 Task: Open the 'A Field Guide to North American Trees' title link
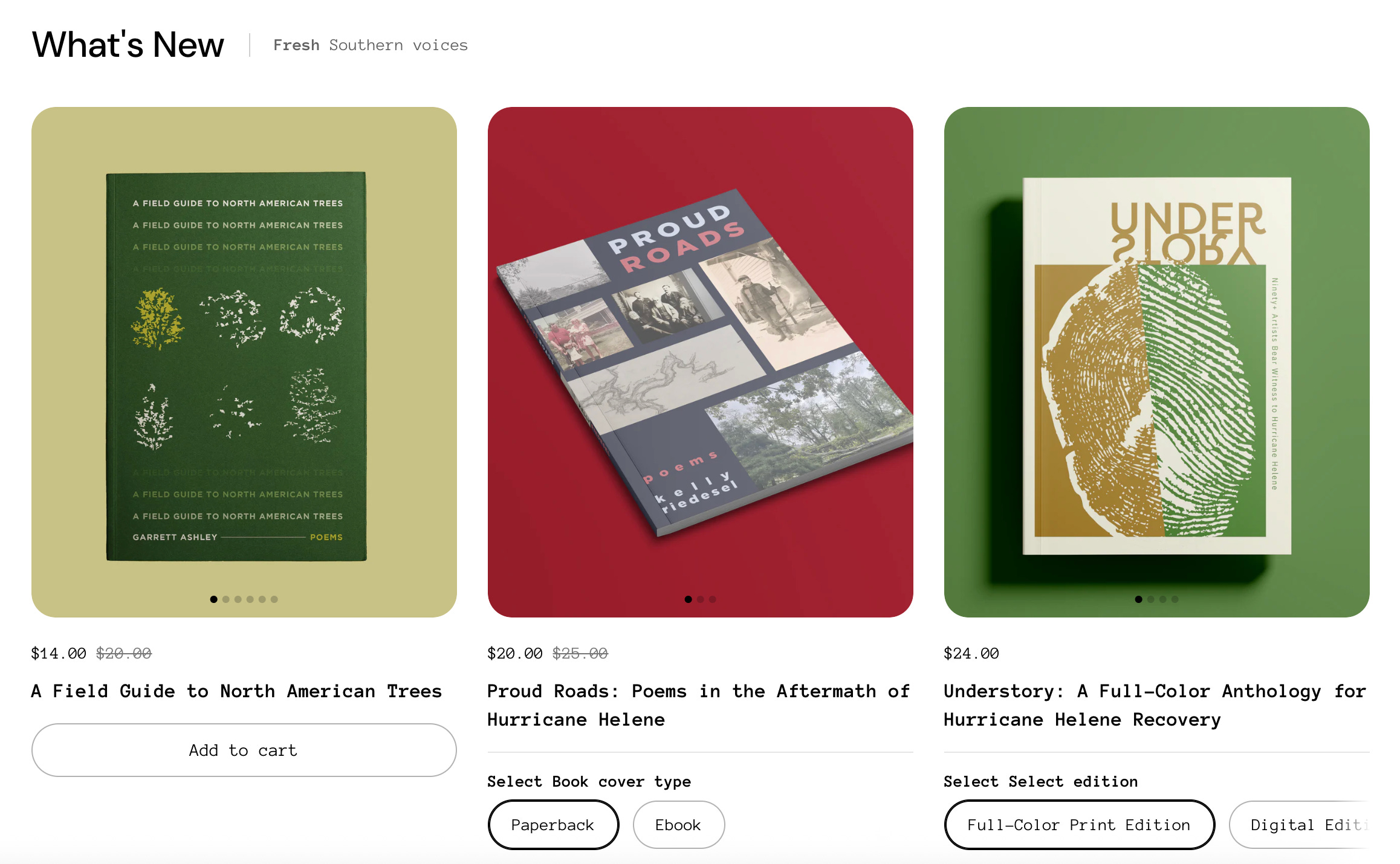236,691
